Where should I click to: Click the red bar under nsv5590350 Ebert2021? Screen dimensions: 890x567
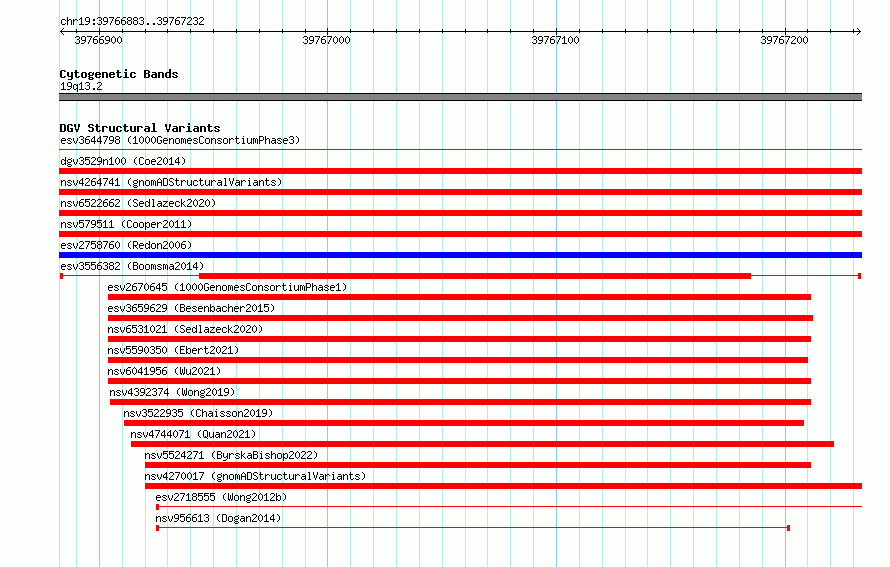tap(457, 360)
